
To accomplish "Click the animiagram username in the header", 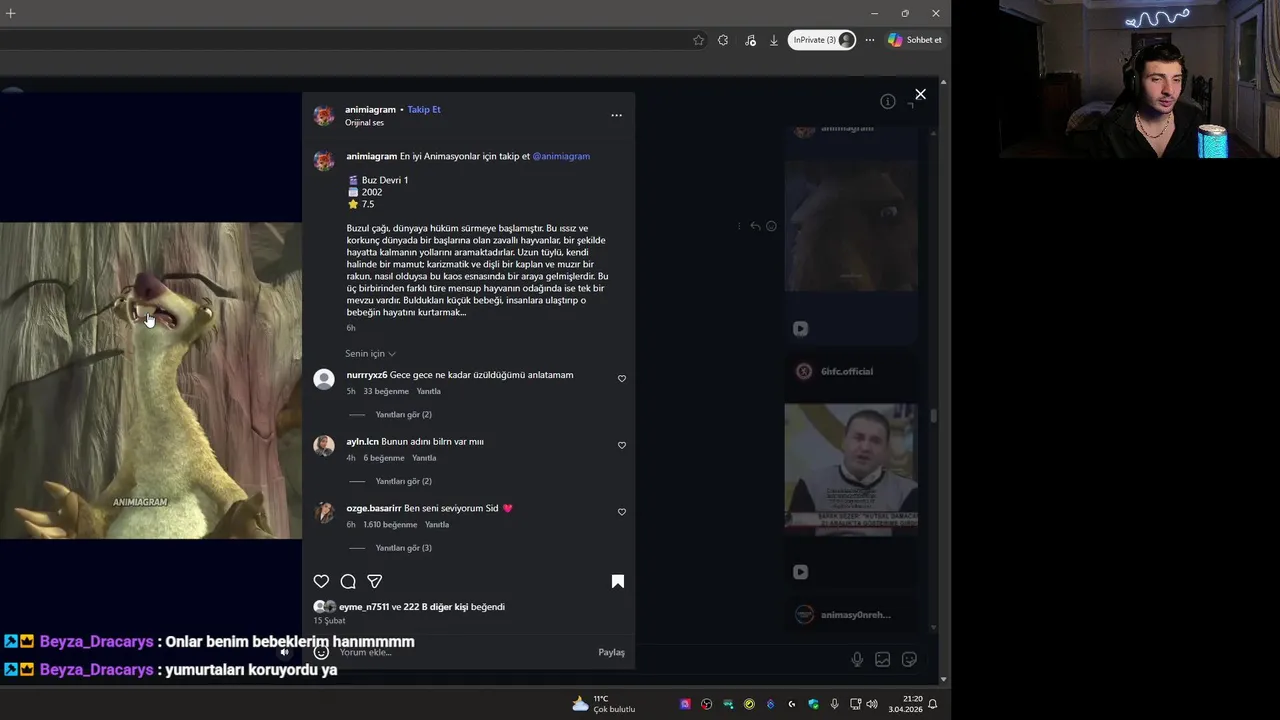I will point(370,109).
